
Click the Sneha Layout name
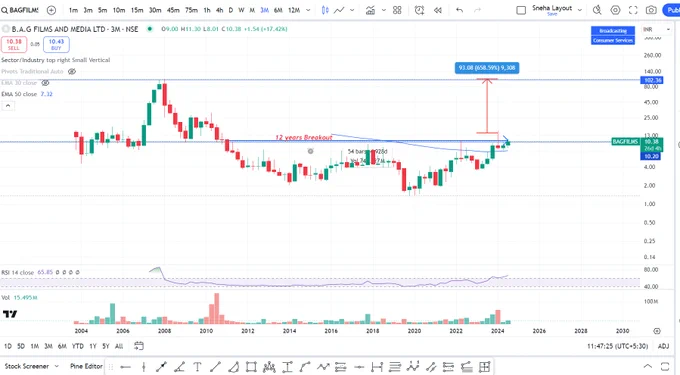click(552, 8)
